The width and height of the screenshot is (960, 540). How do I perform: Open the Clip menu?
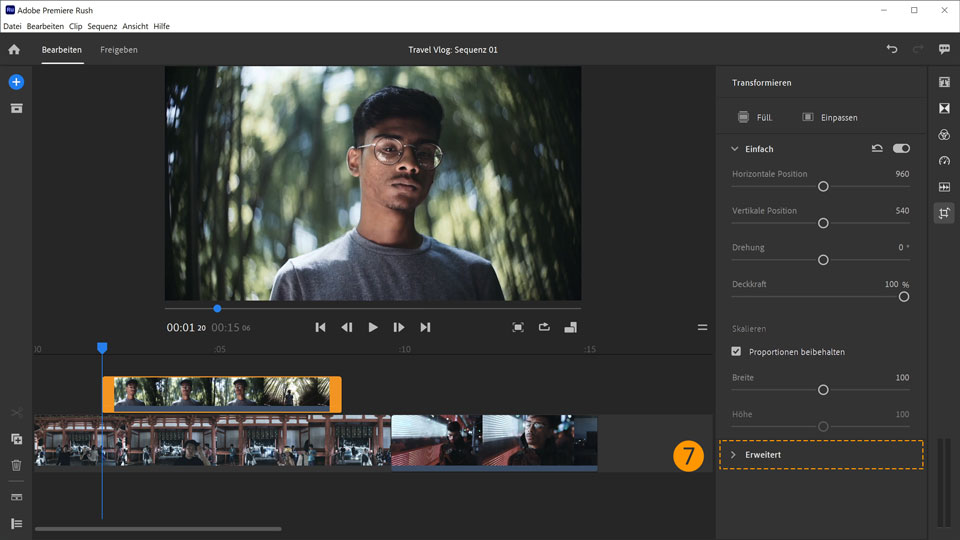(x=76, y=26)
